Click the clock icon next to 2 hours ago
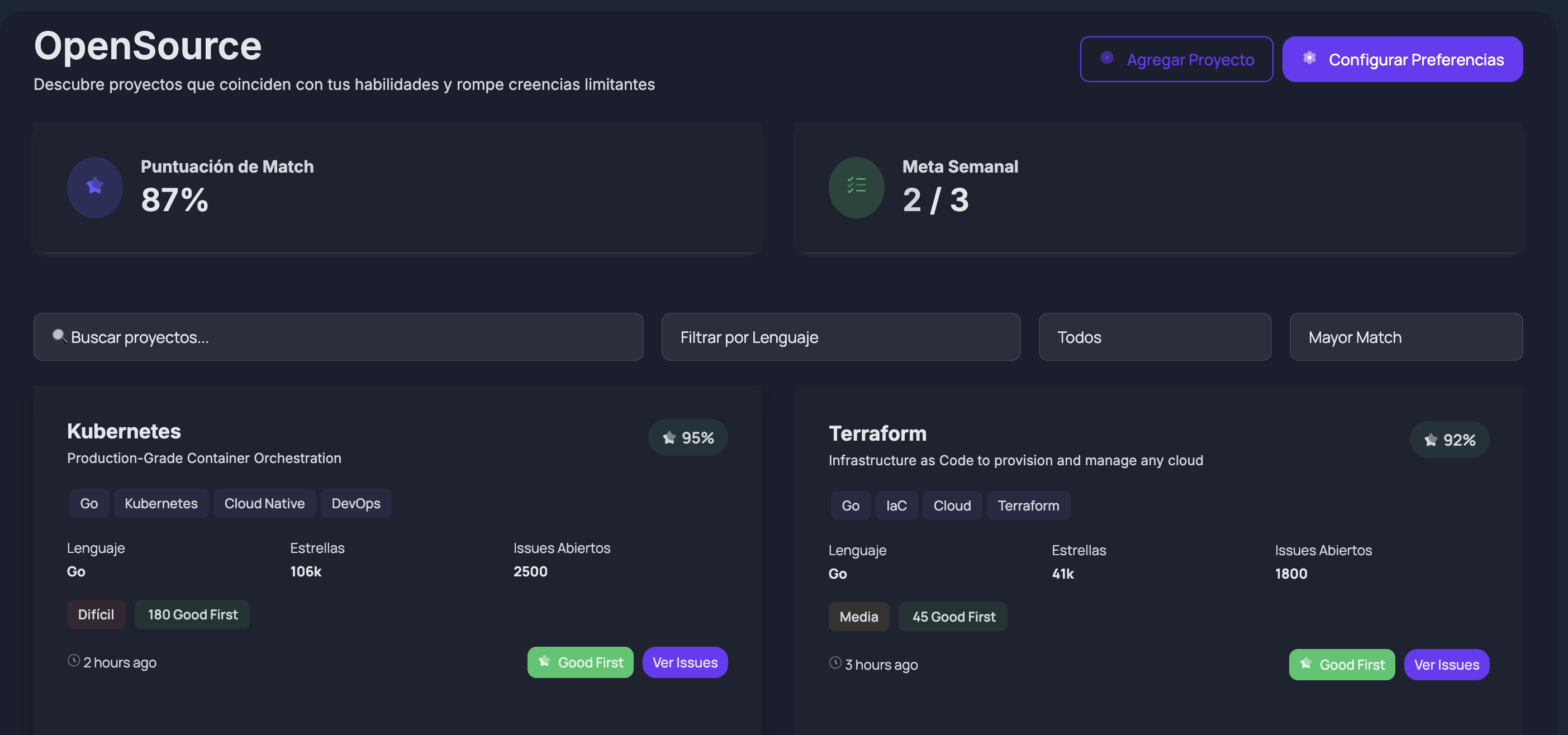This screenshot has width=1568, height=735. click(74, 661)
